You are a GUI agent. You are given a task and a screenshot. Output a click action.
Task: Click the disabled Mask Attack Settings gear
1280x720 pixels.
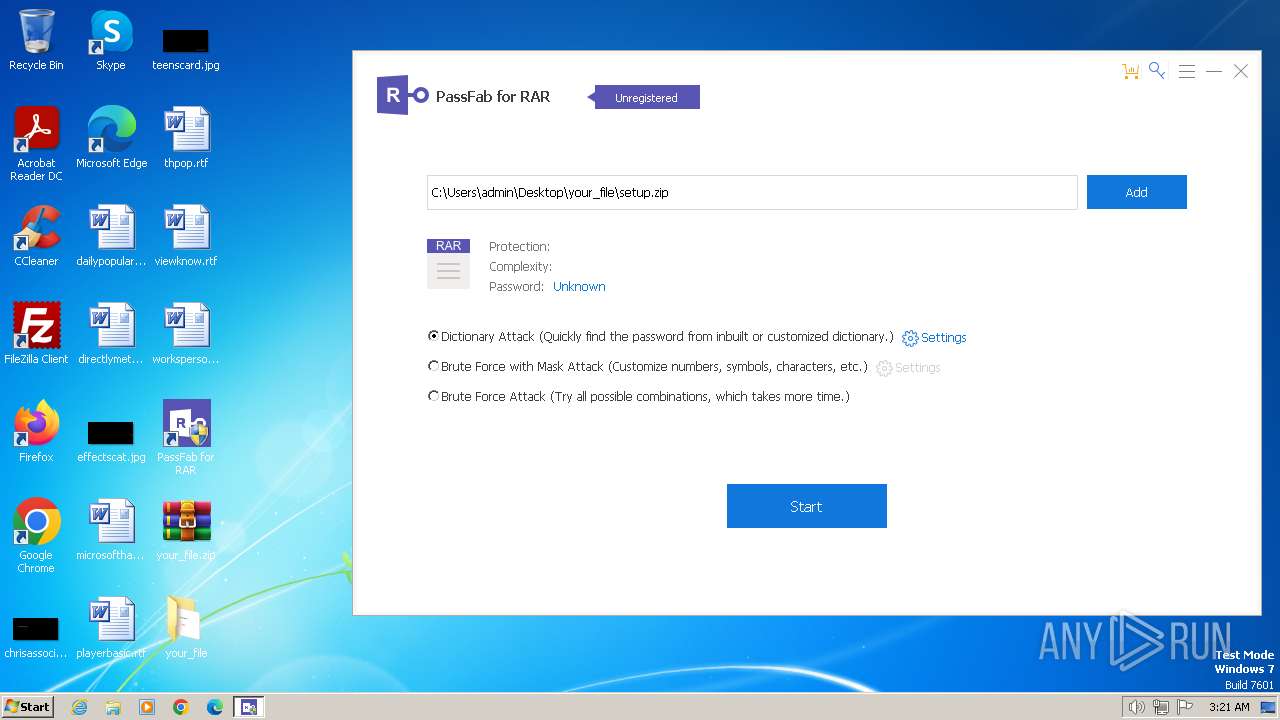tap(908, 368)
